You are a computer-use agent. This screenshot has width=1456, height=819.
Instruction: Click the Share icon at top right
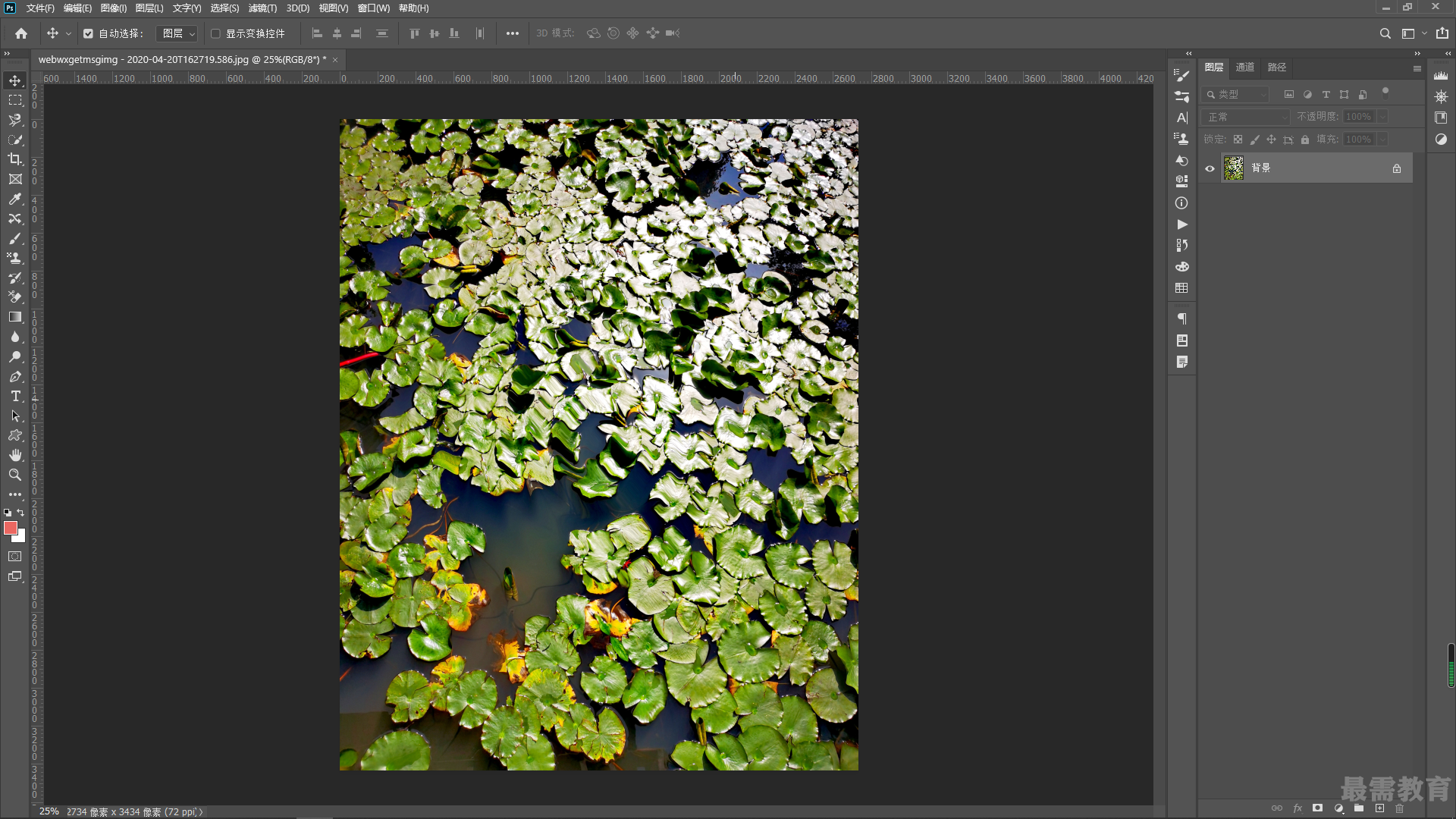pyautogui.click(x=1442, y=33)
